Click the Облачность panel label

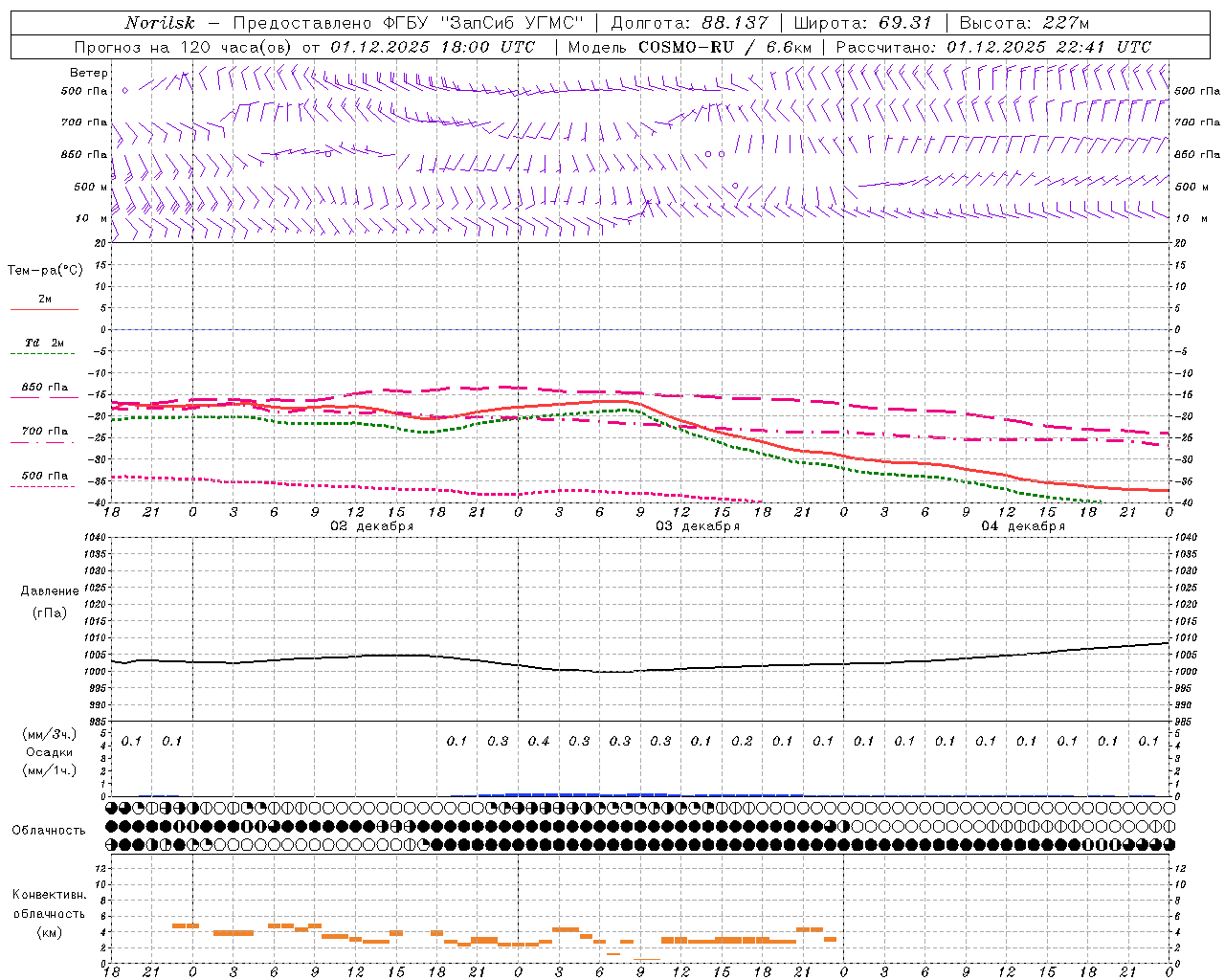[49, 831]
